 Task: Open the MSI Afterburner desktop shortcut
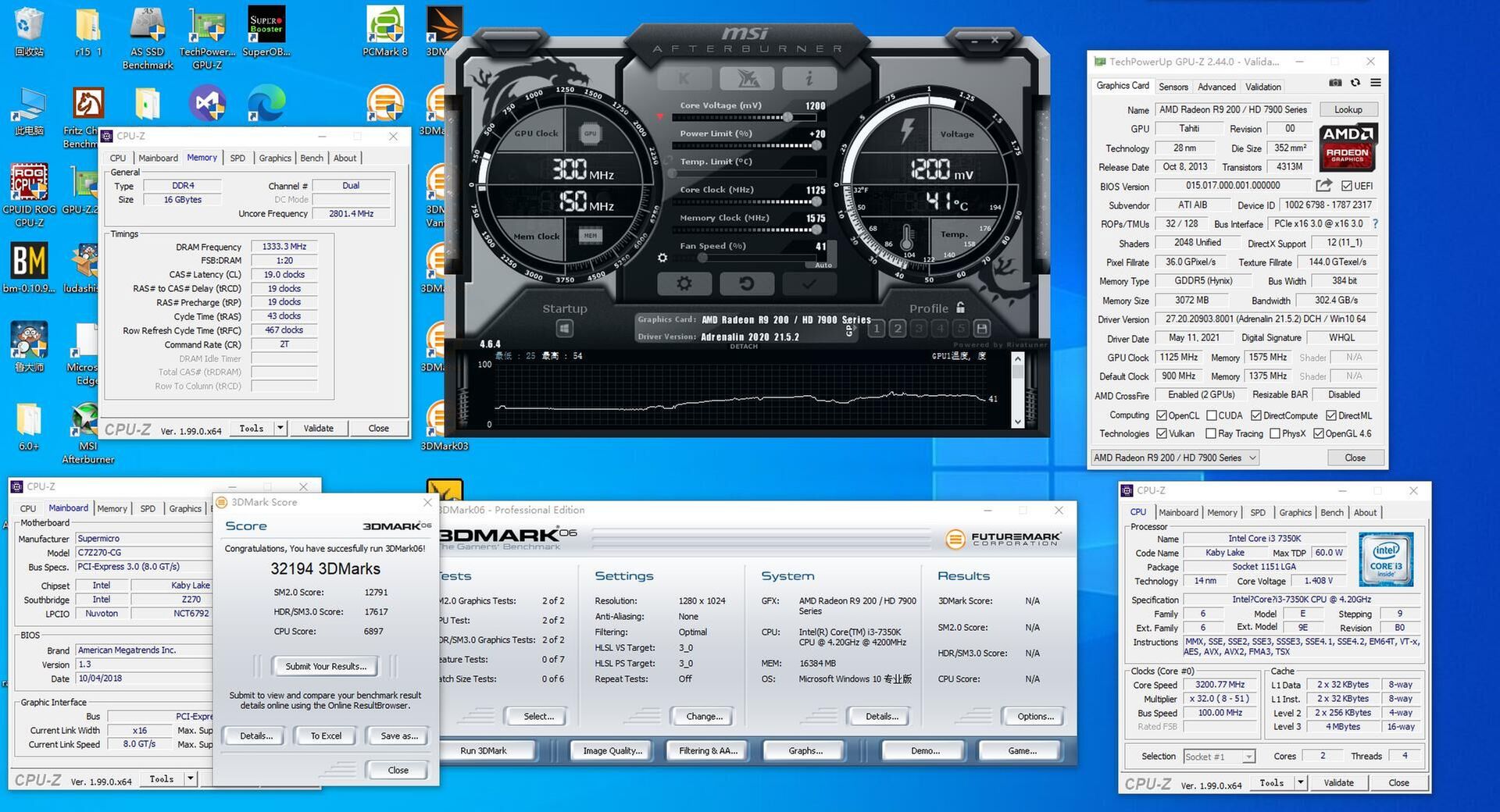(87, 434)
